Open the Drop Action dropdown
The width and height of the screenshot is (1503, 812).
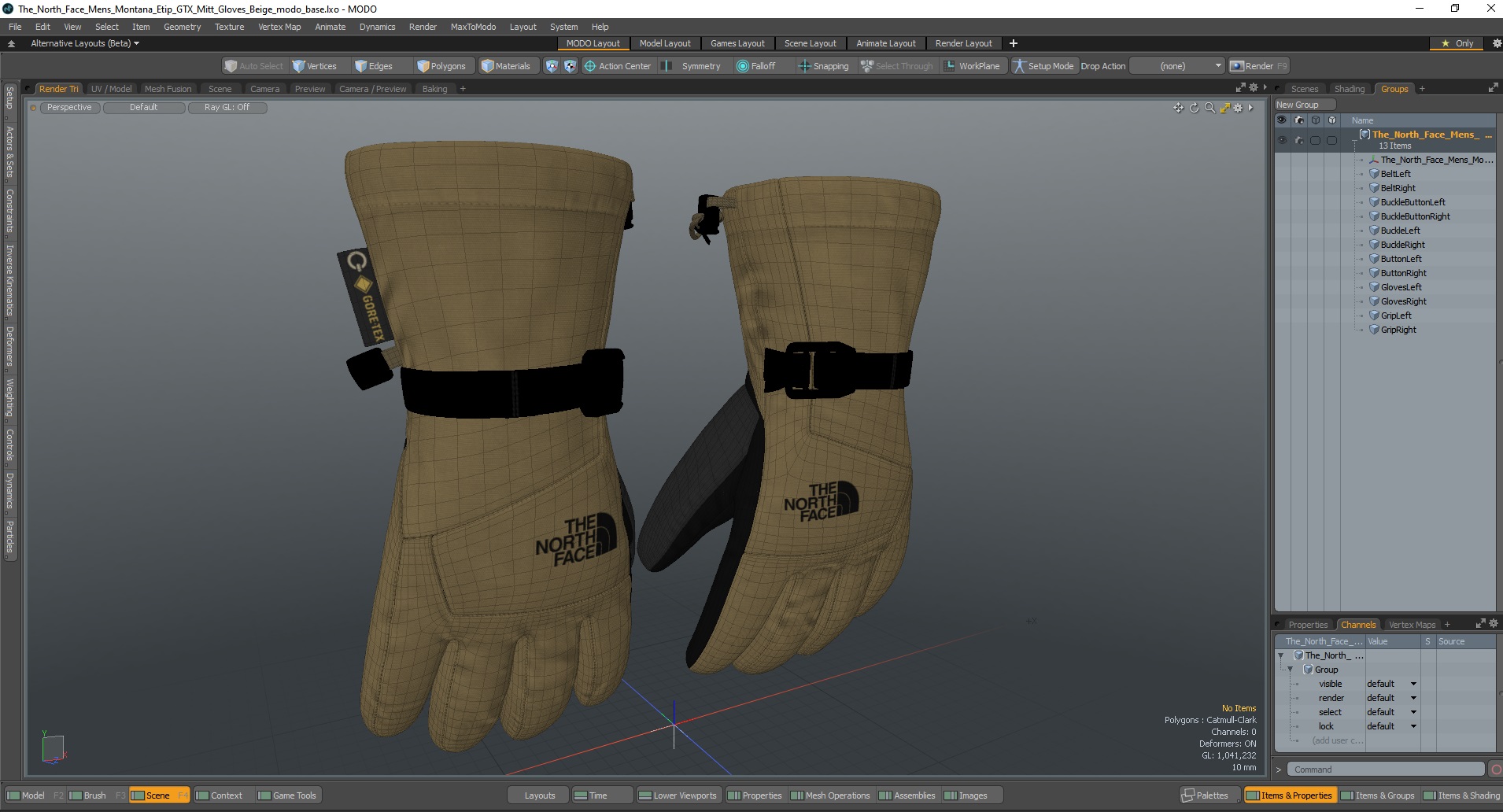click(1177, 66)
